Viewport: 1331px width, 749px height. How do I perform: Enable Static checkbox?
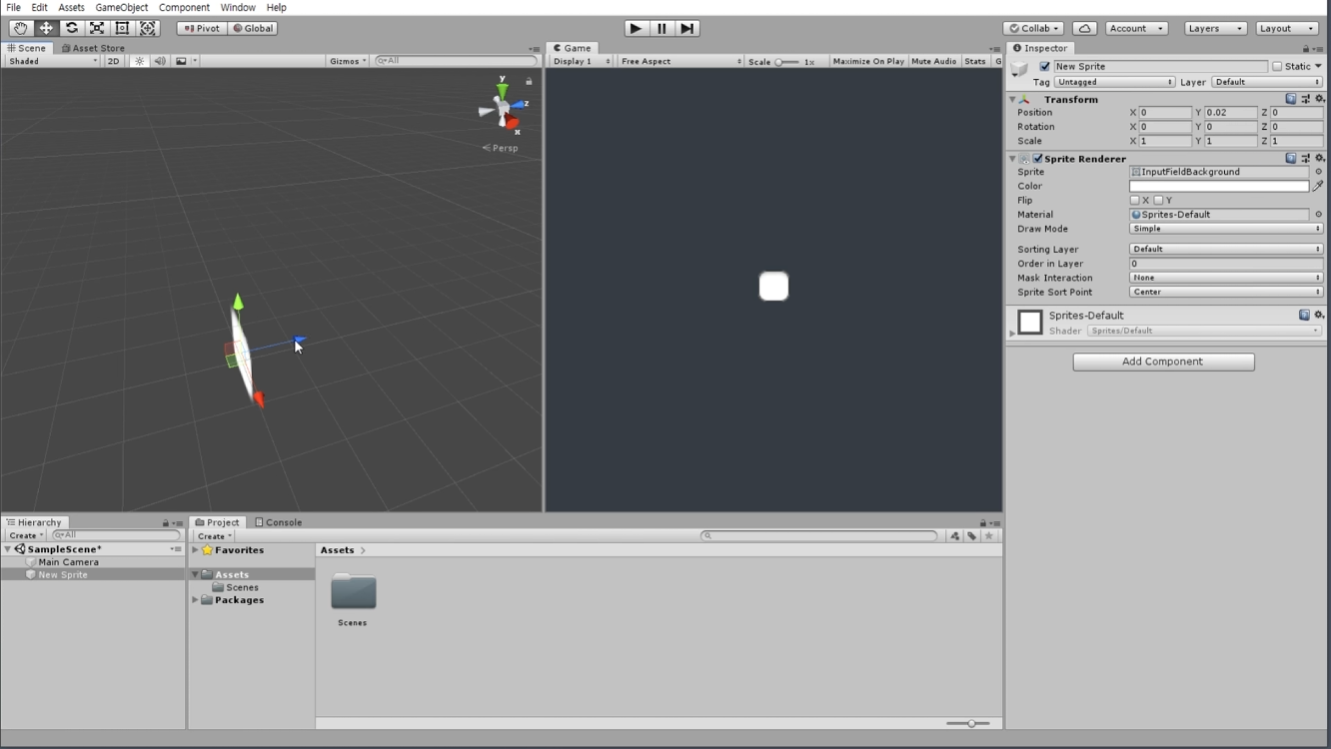[x=1277, y=66]
